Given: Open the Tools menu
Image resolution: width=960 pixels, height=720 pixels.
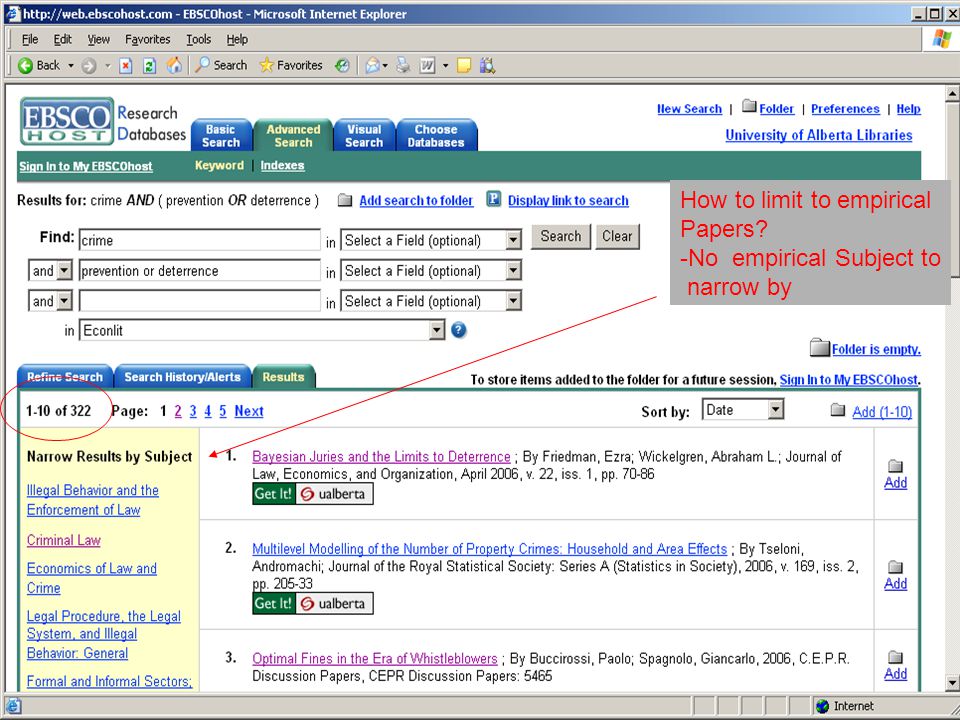Looking at the screenshot, I should tap(199, 40).
